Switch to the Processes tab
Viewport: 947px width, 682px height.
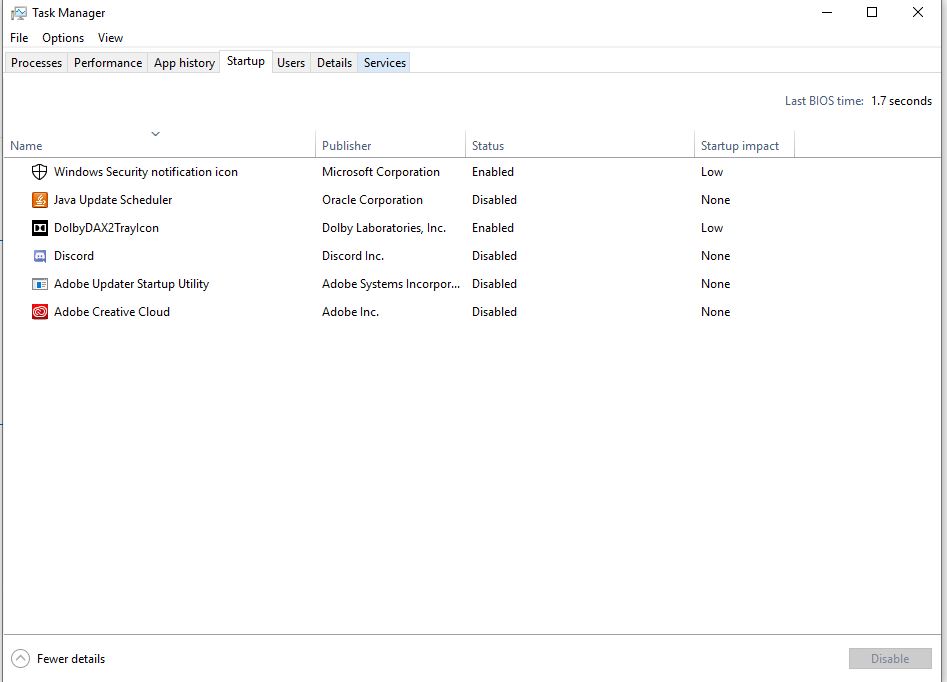click(x=36, y=63)
